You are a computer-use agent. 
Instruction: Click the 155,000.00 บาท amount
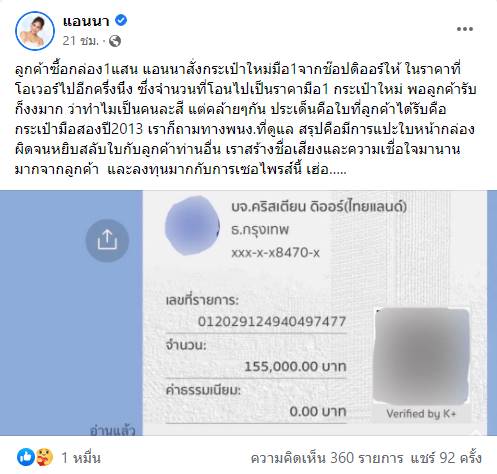coord(296,367)
